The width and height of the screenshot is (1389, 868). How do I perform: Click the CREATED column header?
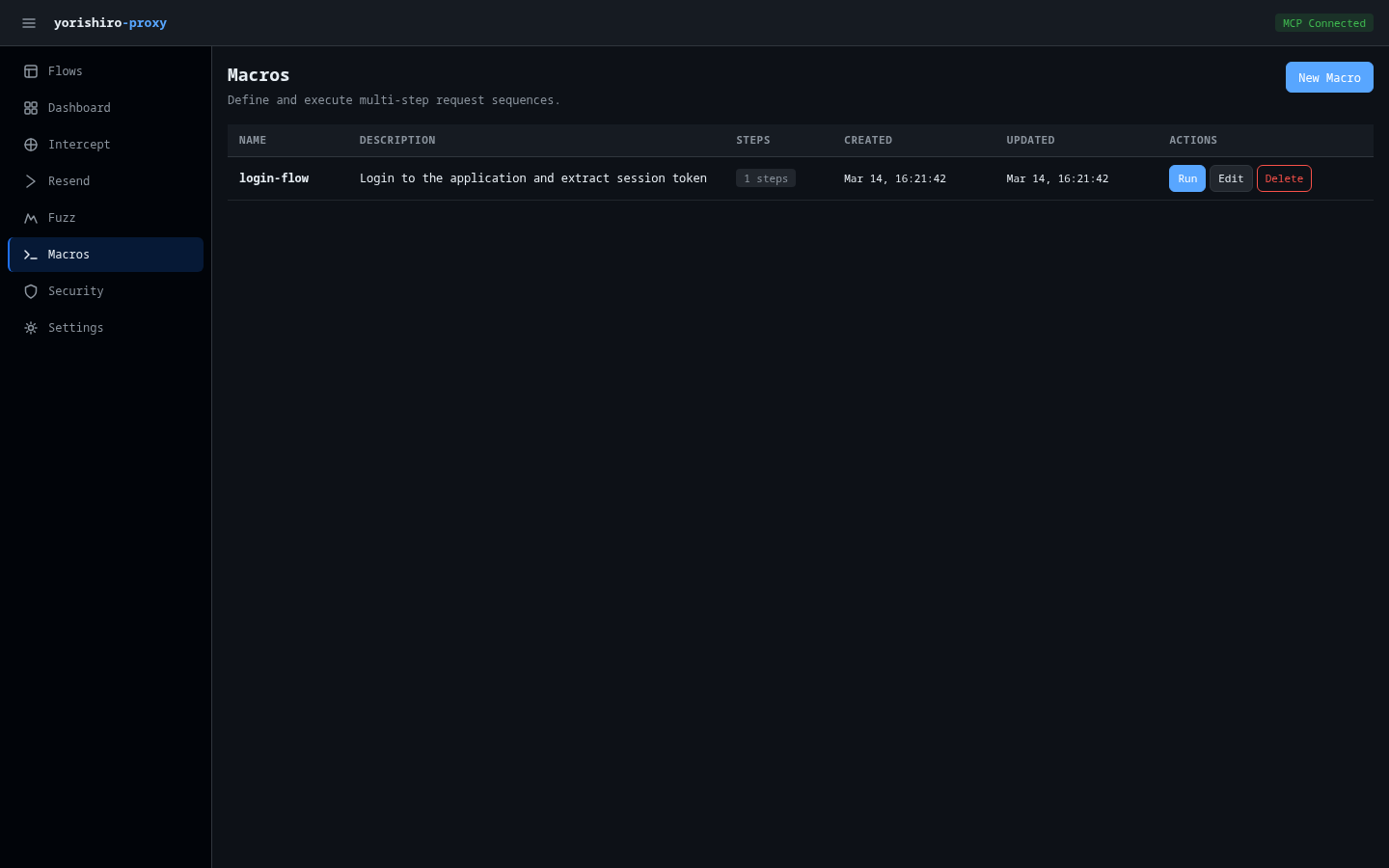(x=867, y=141)
